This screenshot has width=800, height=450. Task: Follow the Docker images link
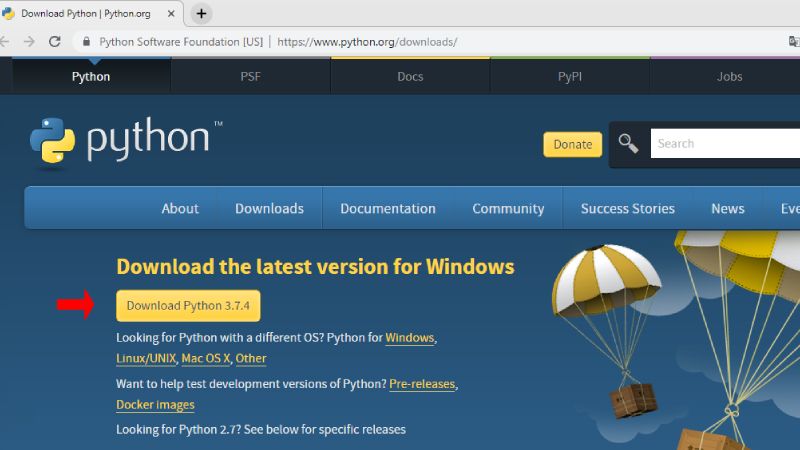(x=155, y=405)
